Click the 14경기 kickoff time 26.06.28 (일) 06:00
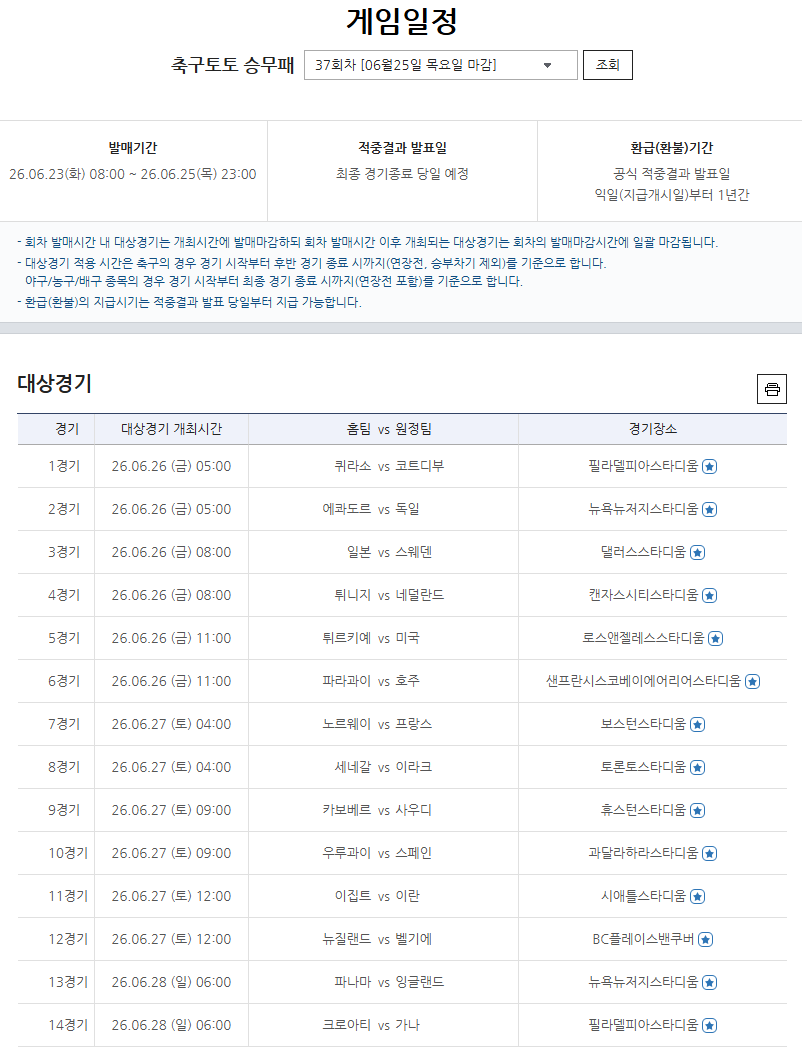The image size is (802, 1051). click(x=172, y=1025)
